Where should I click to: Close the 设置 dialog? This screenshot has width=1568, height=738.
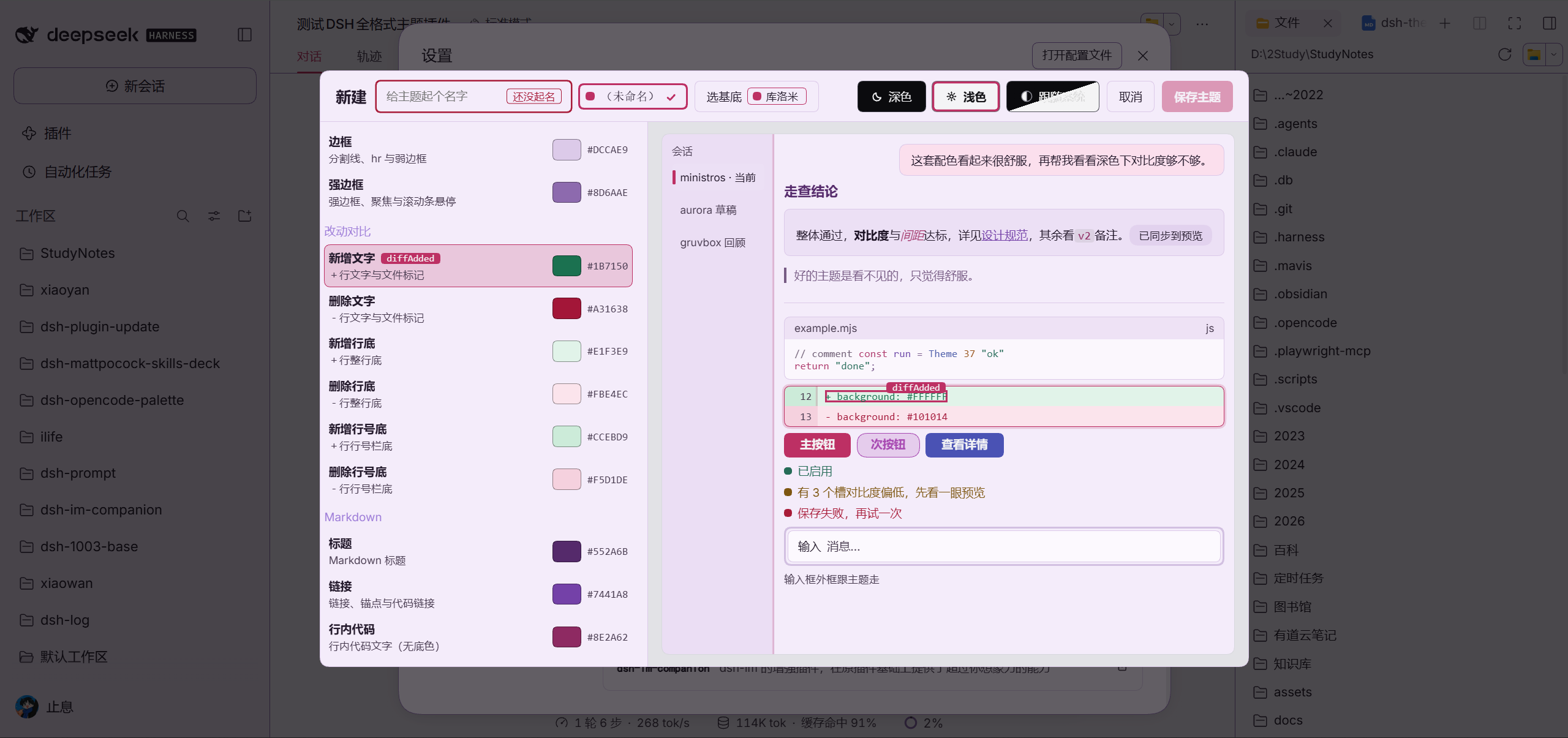coord(1143,56)
